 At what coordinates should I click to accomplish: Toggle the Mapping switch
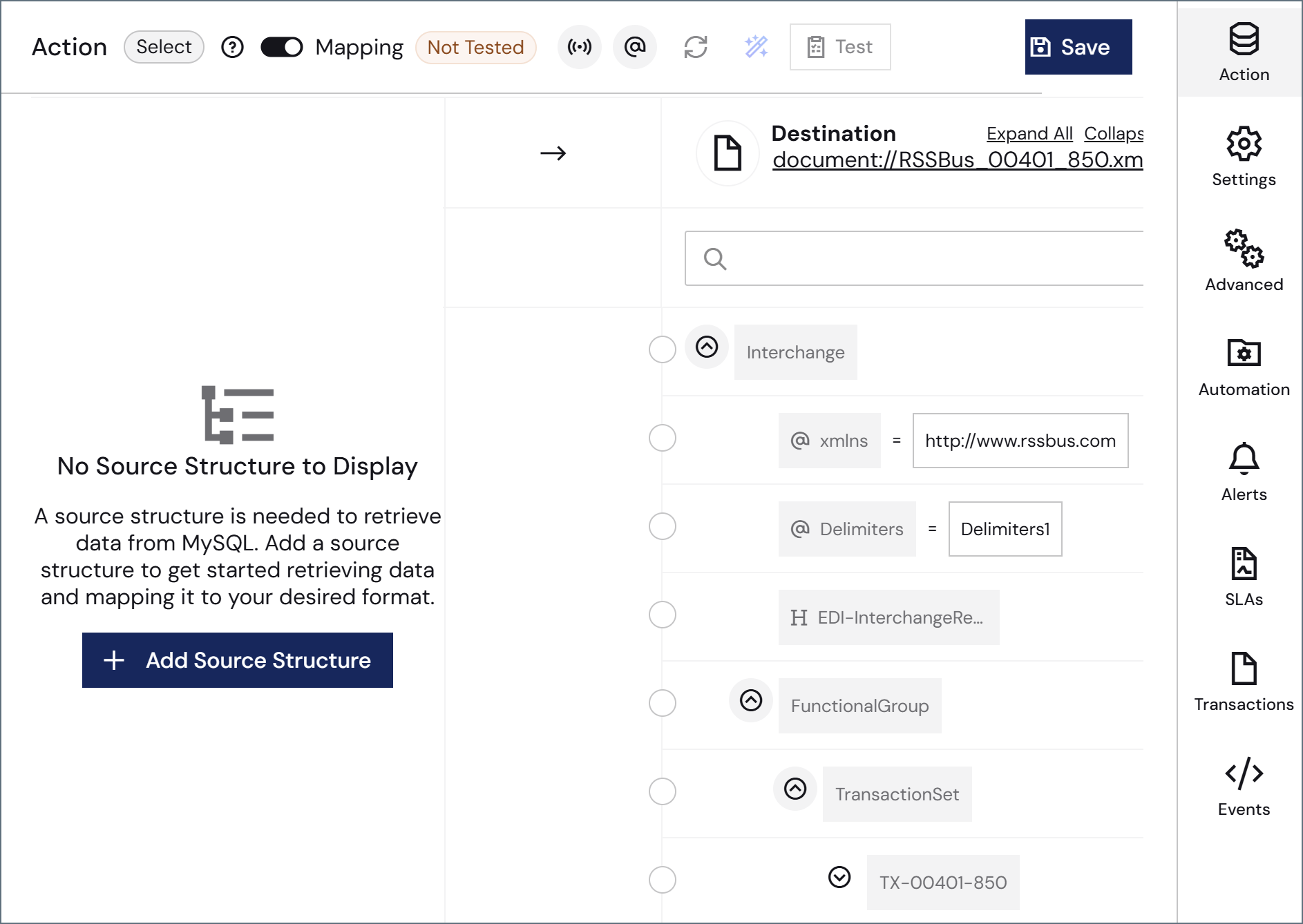[282, 47]
